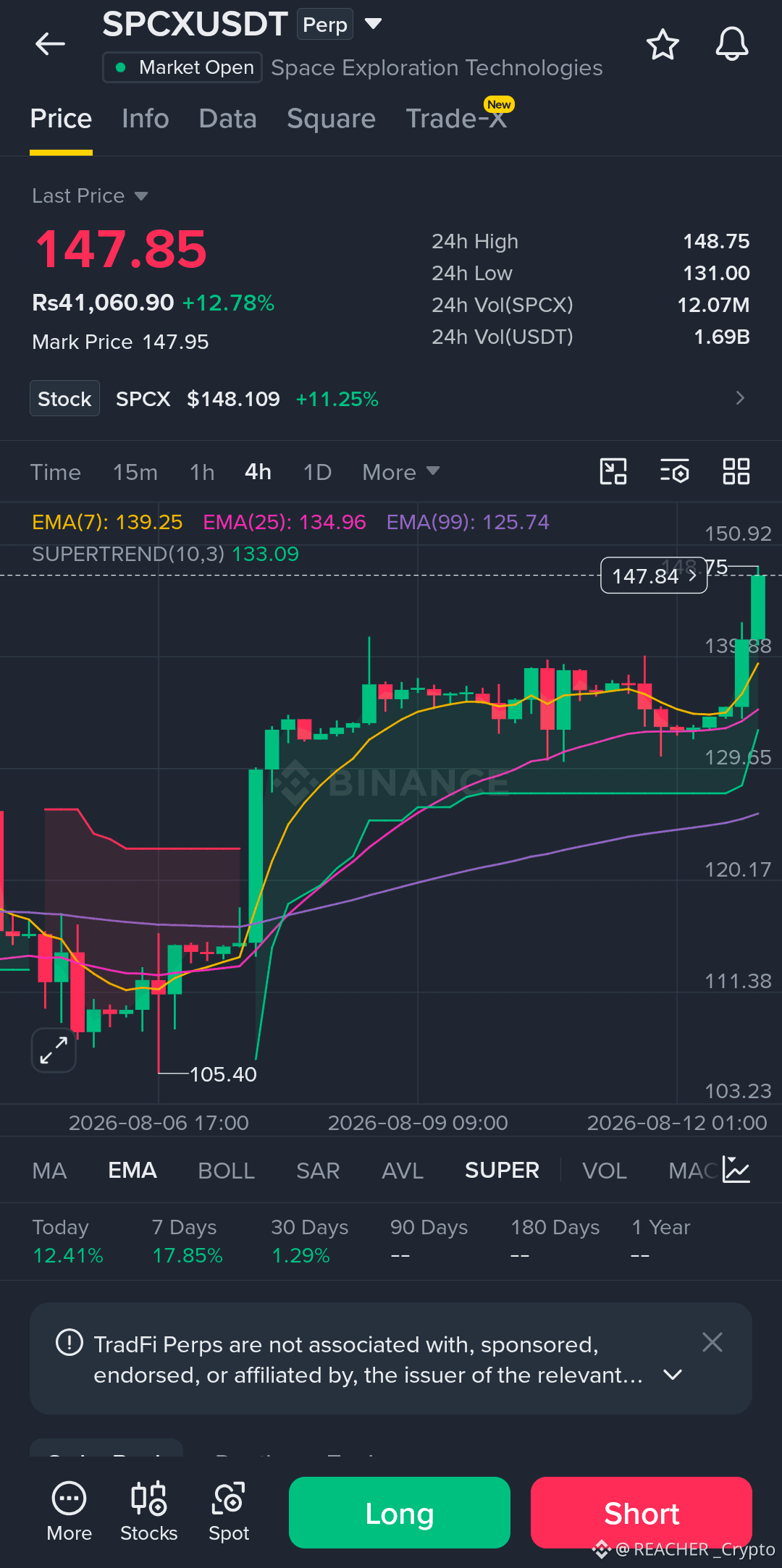Expand the TradFi Perps disclaimer text
The width and height of the screenshot is (782, 1568).
click(673, 1375)
